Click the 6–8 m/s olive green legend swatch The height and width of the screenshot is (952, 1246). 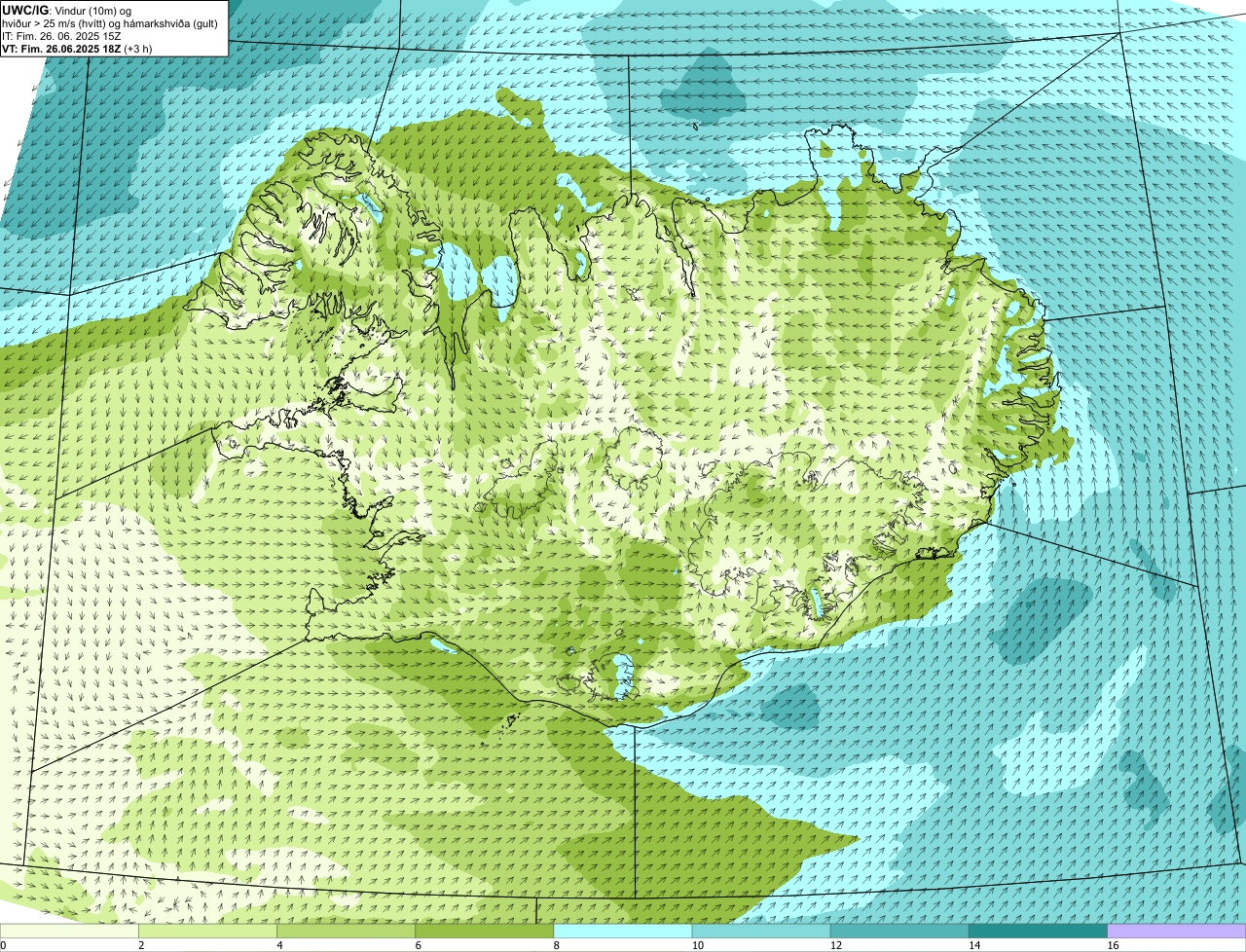(485, 932)
